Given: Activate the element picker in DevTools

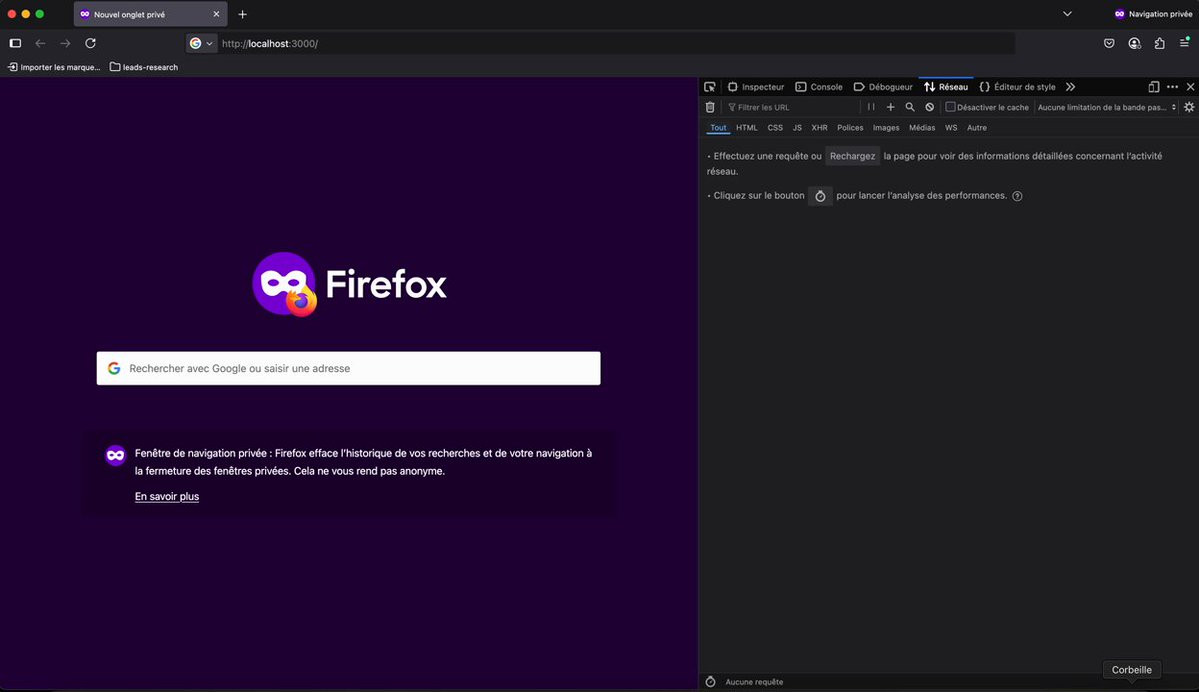Looking at the screenshot, I should pyautogui.click(x=710, y=87).
